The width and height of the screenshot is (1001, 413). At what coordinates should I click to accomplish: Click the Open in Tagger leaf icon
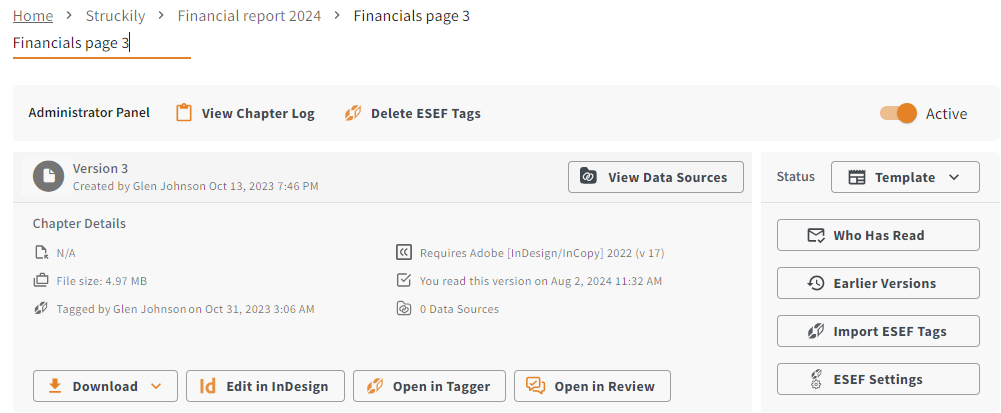[x=375, y=386]
